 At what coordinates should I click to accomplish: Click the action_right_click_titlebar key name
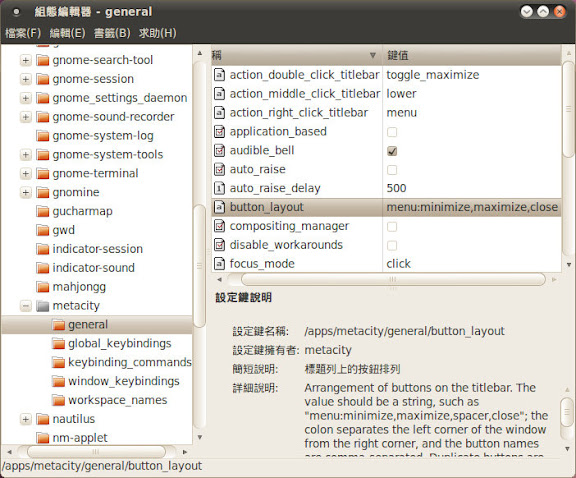click(299, 113)
